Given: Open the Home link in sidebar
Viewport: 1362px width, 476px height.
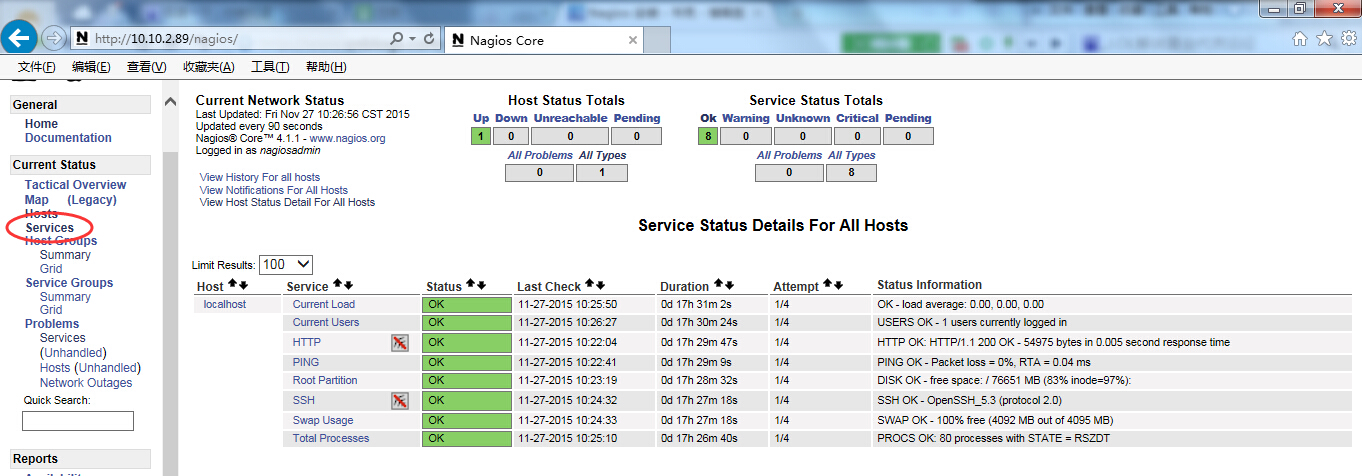Looking at the screenshot, I should [x=41, y=124].
